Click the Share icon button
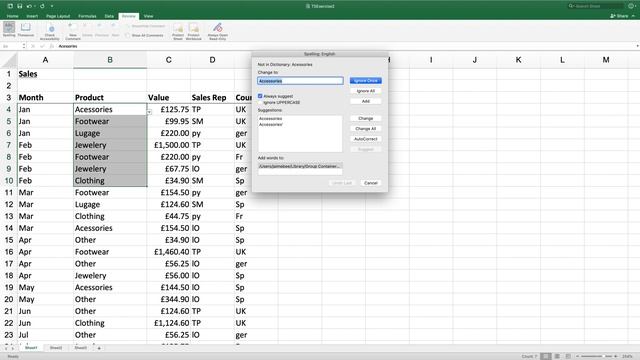The height and width of the screenshot is (360, 640). 620,16
